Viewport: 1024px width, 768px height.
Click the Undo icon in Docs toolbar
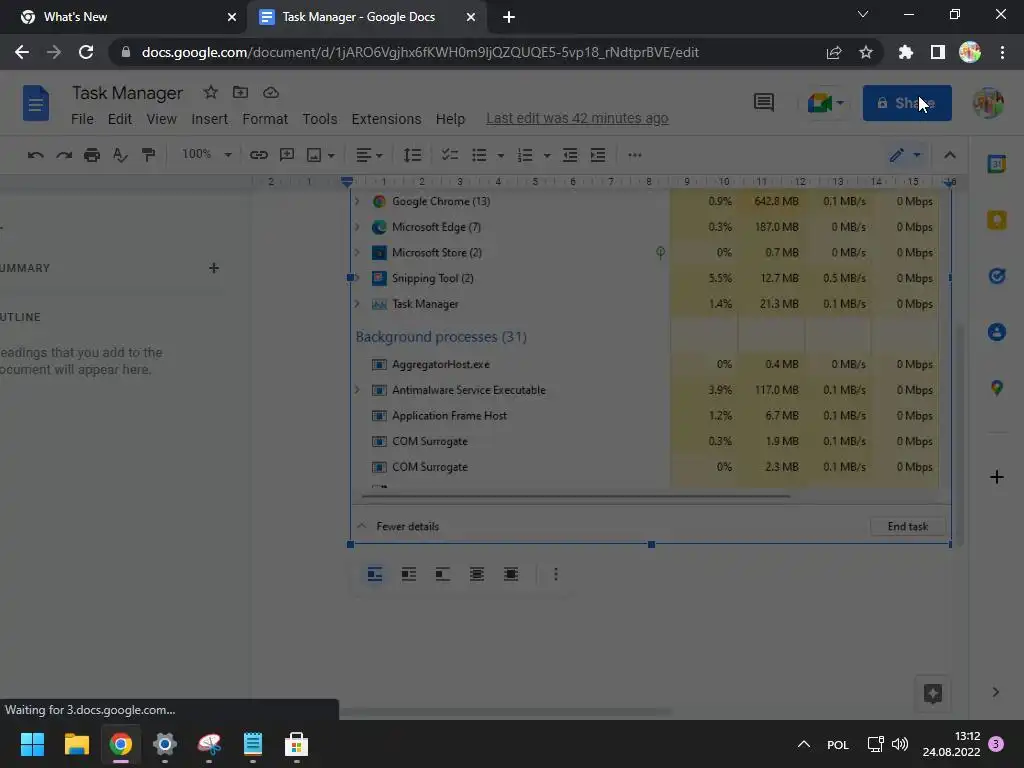tap(35, 155)
